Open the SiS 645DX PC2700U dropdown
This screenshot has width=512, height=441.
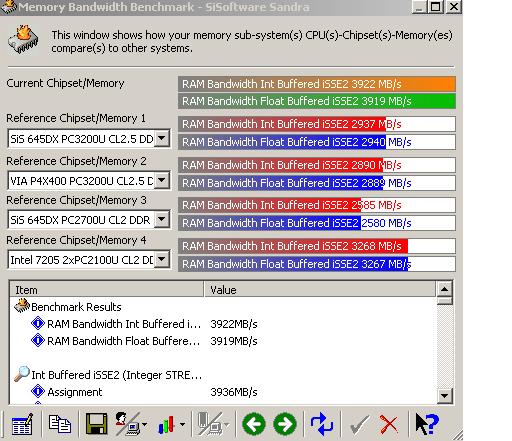(x=162, y=219)
